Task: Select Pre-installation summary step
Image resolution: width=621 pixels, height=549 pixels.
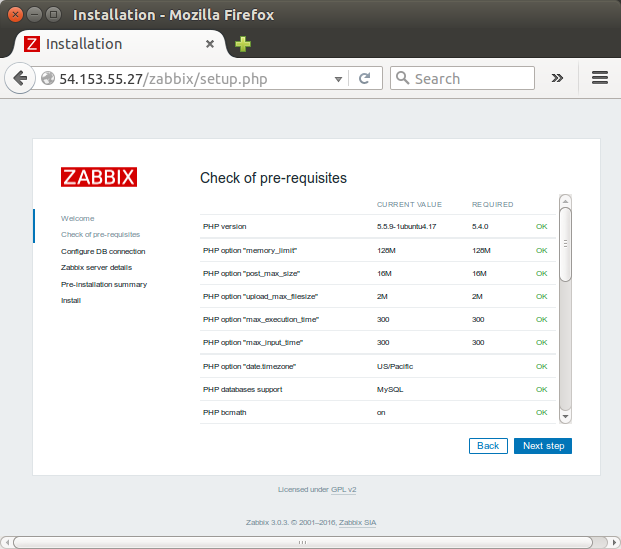Action: tap(104, 284)
